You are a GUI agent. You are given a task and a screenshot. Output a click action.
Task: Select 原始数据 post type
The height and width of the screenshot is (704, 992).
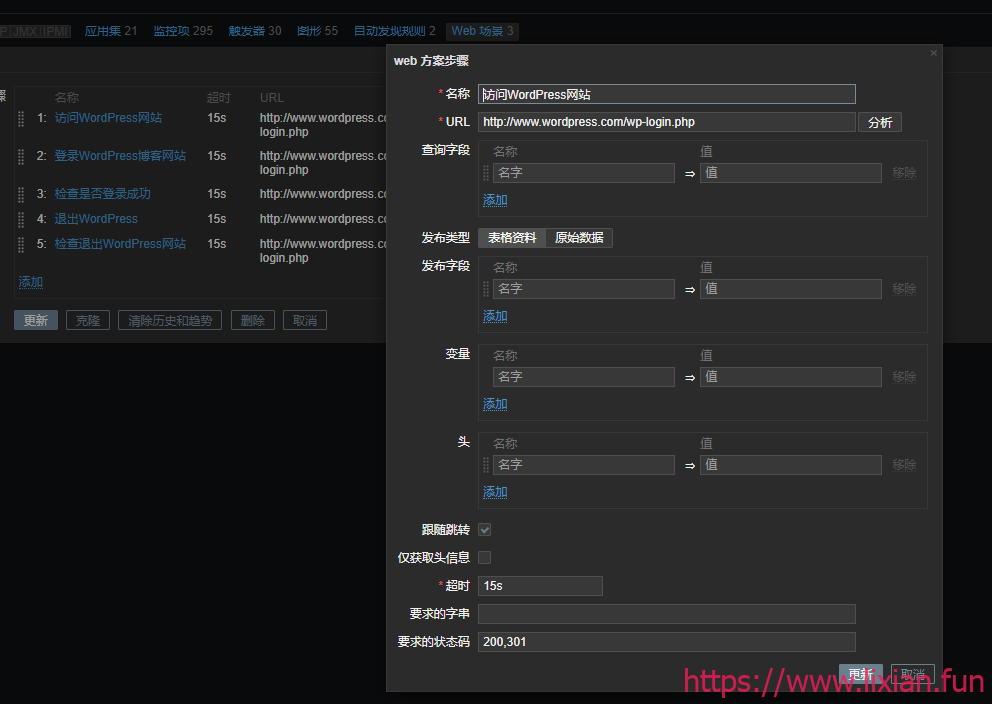[579, 238]
